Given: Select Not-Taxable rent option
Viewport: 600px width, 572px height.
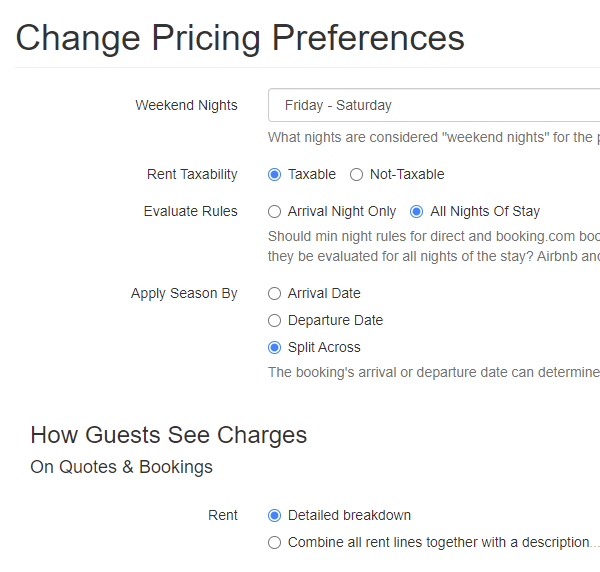Looking at the screenshot, I should (x=356, y=174).
